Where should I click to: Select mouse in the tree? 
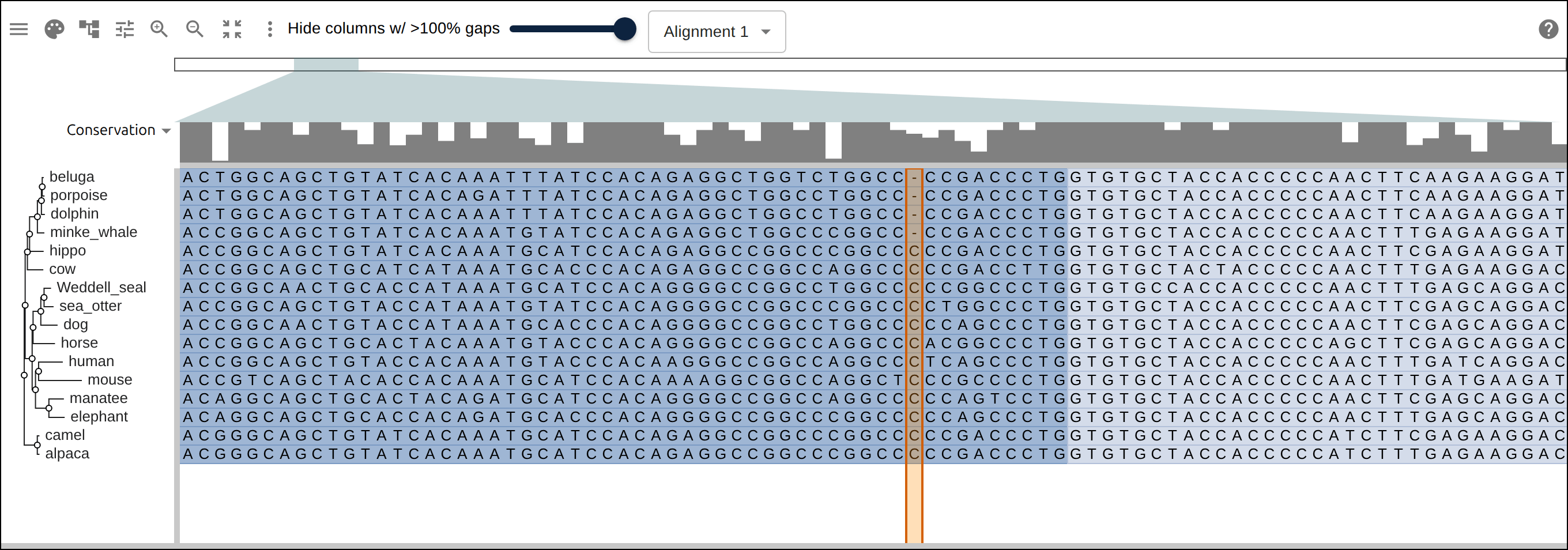pos(110,380)
